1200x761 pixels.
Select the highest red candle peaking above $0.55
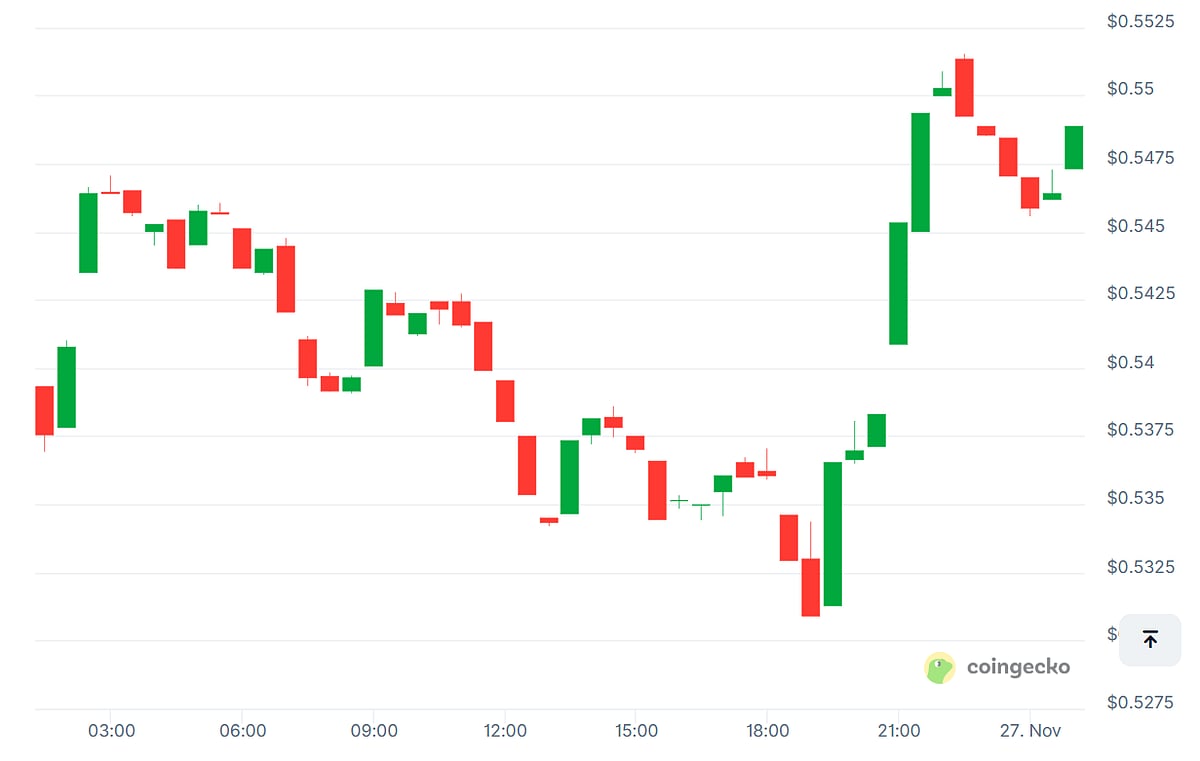click(964, 87)
